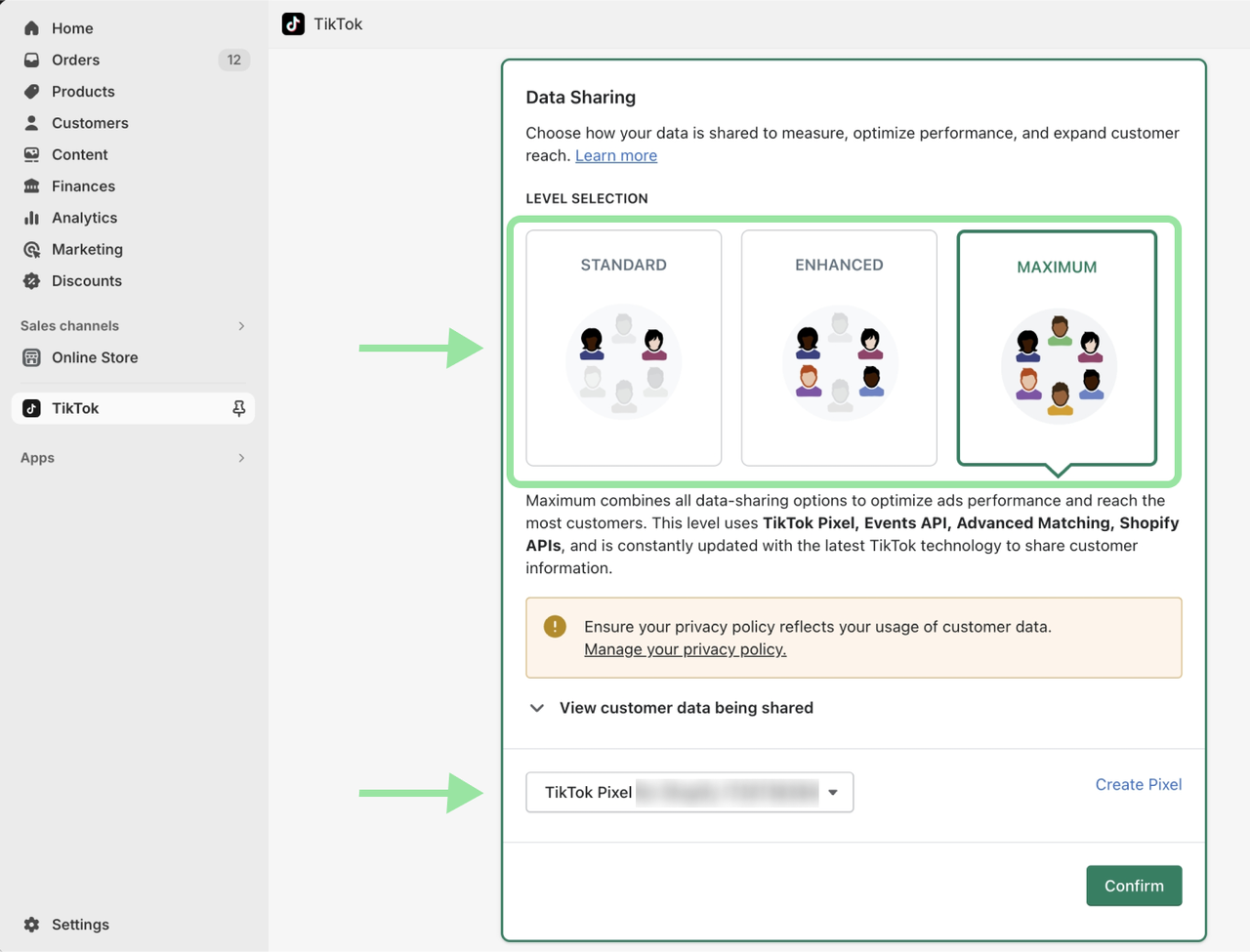1250x952 pixels.
Task: Select the MAXIMUM data sharing level
Action: (1057, 348)
